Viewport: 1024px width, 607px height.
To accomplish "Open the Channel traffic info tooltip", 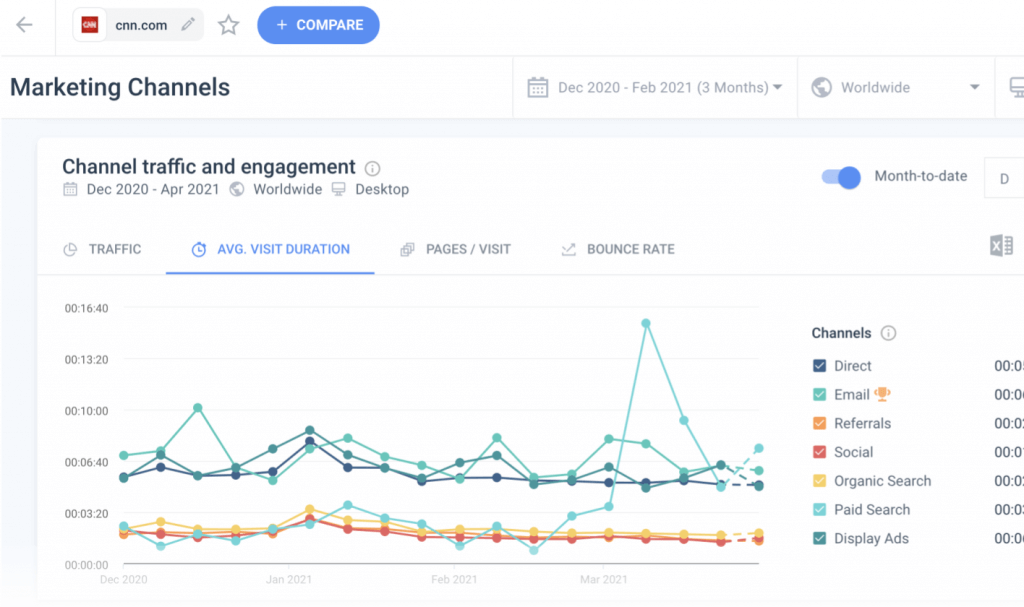I will point(374,166).
